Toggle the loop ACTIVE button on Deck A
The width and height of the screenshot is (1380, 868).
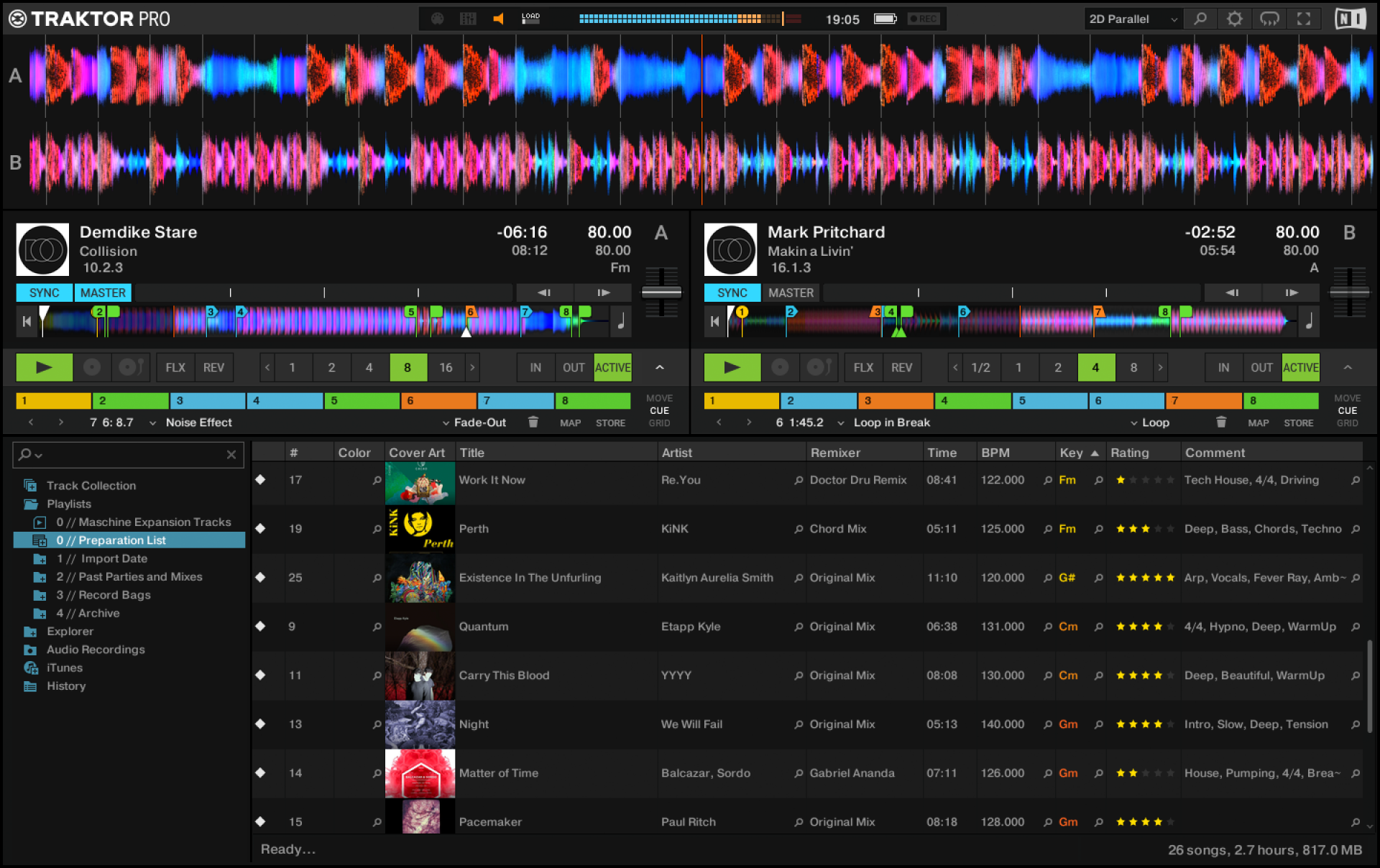612,367
